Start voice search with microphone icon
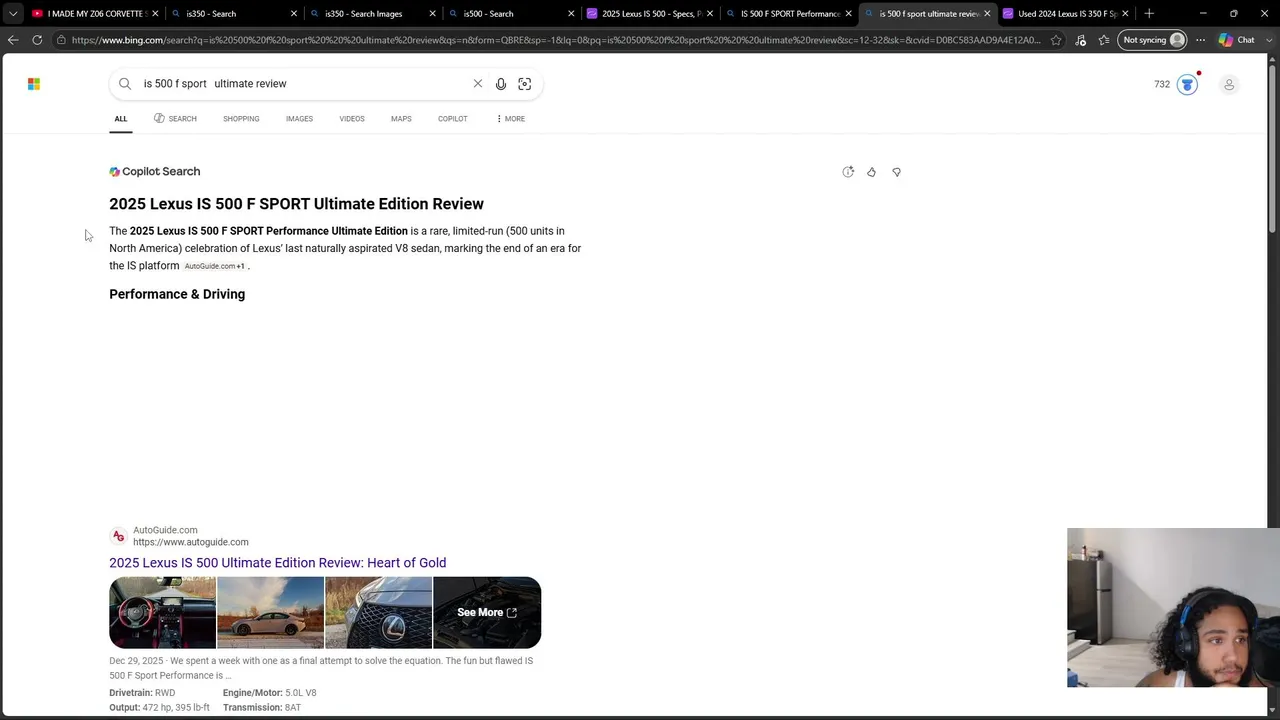This screenshot has height=720, width=1280. click(501, 84)
